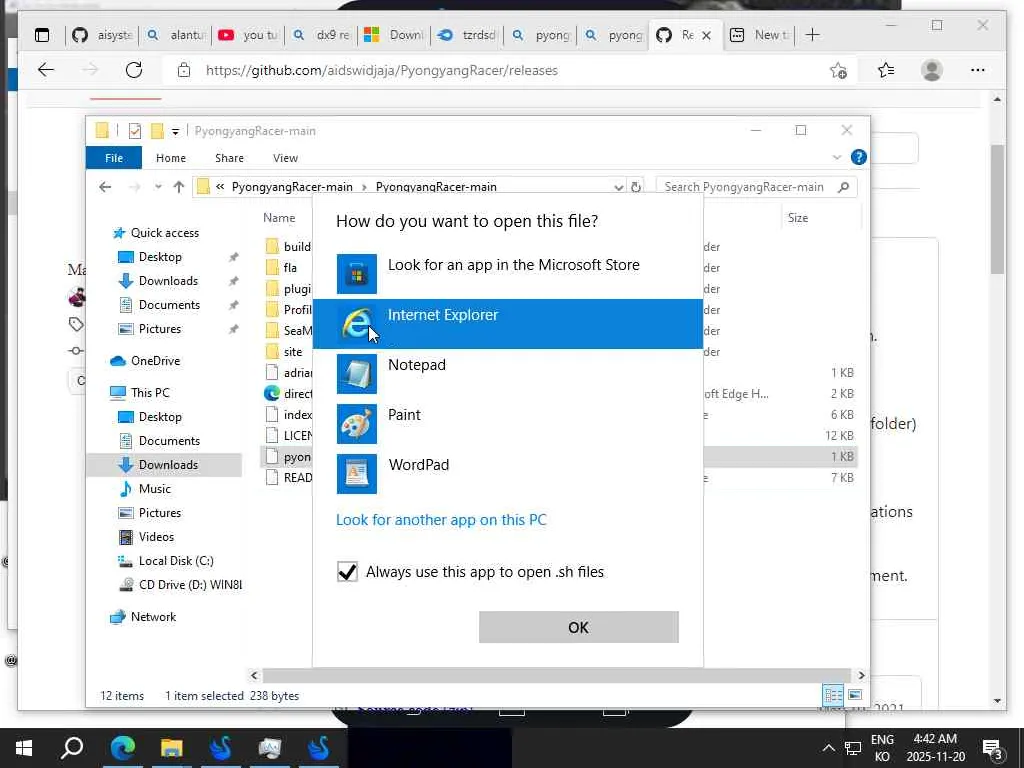Expand the Explorer ribbon chevron
The height and width of the screenshot is (768, 1024).
(x=837, y=157)
